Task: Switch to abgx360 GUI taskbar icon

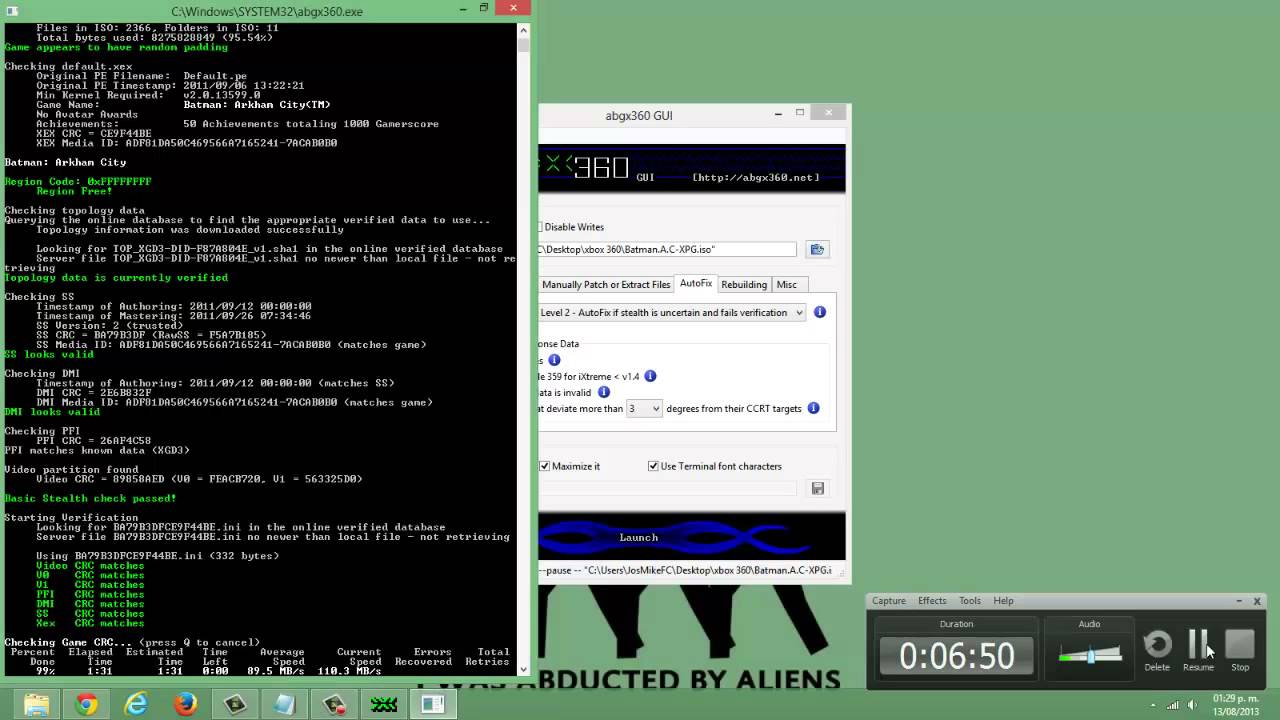Action: [x=384, y=704]
